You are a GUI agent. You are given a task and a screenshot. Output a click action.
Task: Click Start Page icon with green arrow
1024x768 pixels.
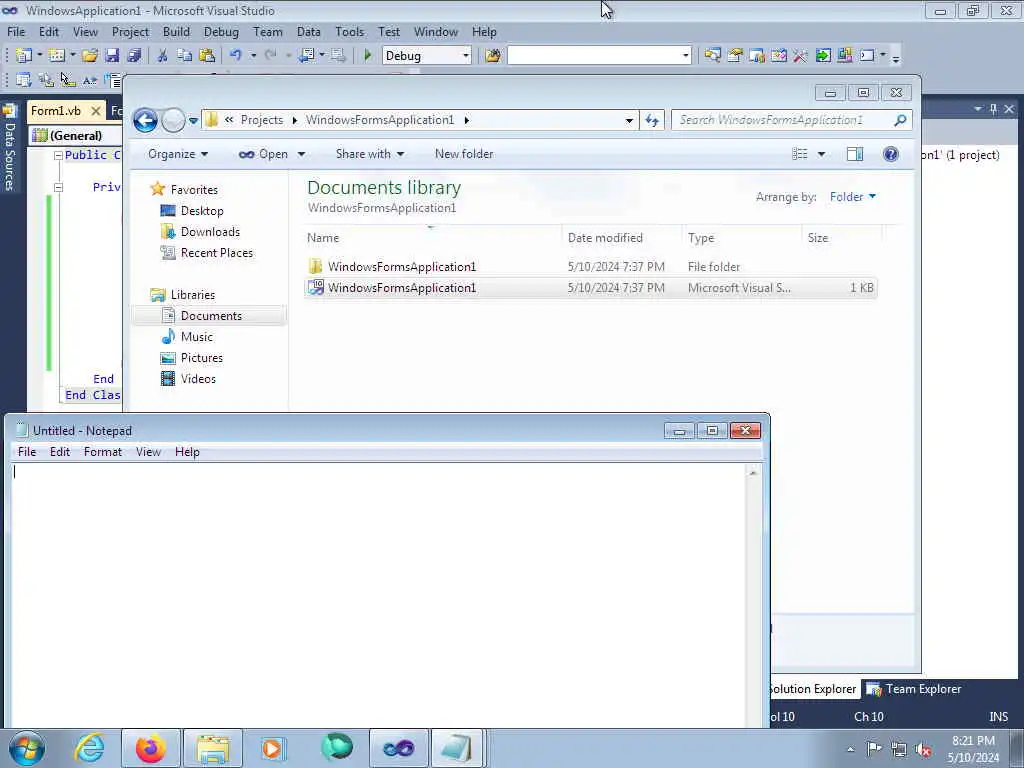coord(823,56)
